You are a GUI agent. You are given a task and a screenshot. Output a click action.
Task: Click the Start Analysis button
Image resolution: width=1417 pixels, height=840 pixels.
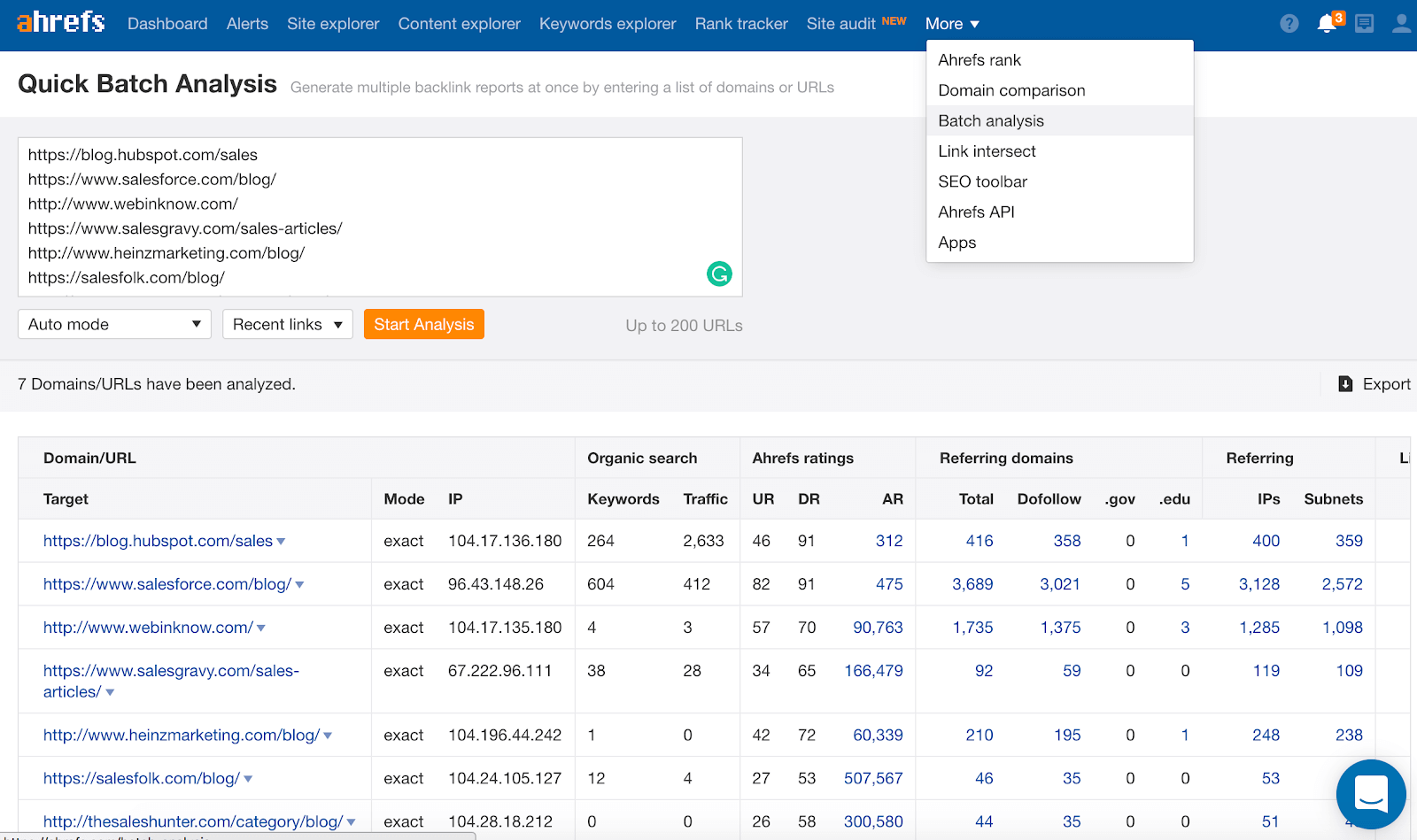click(x=423, y=324)
